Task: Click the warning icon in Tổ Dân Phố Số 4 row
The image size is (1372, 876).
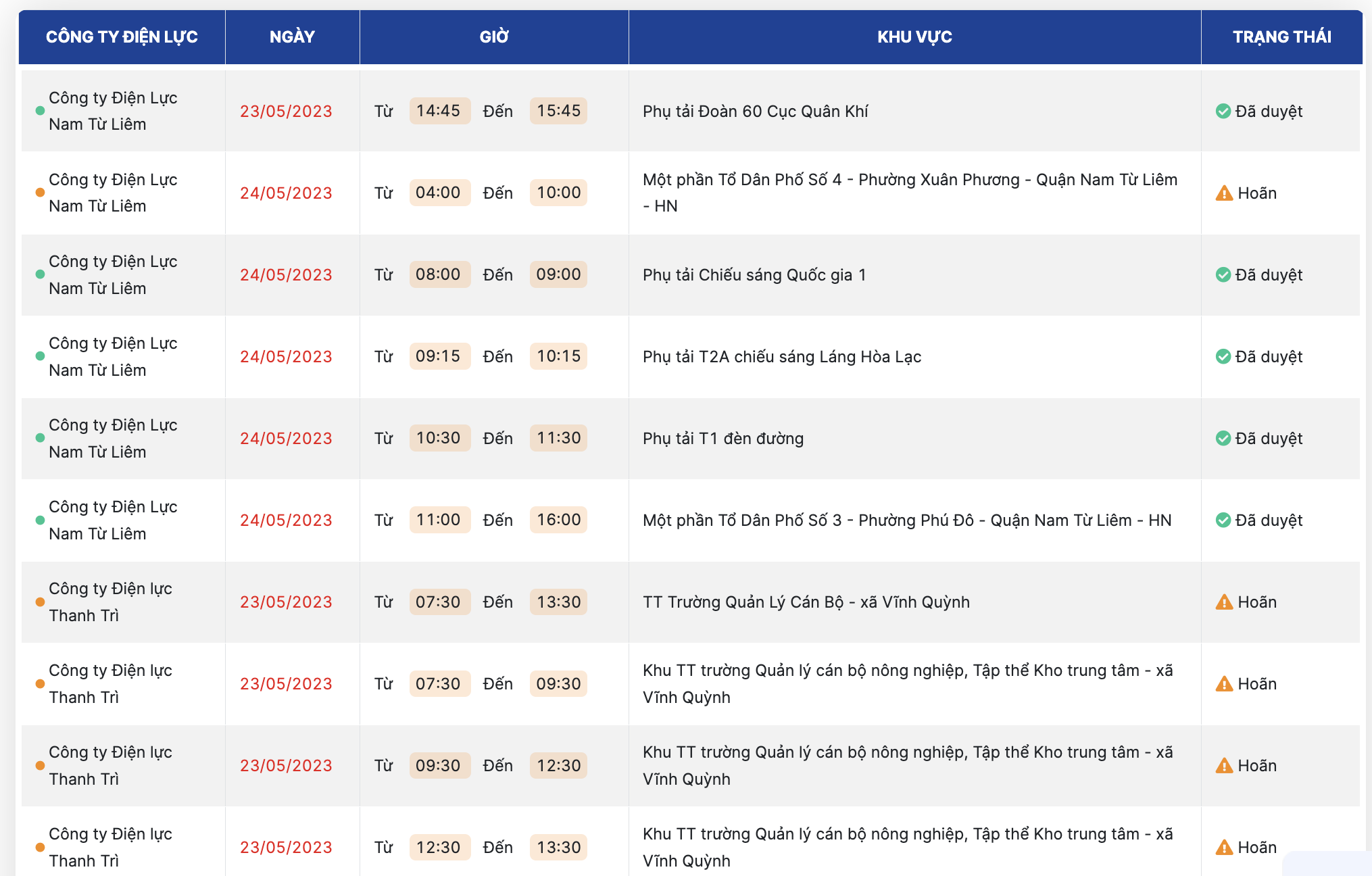Action: pos(1224,193)
